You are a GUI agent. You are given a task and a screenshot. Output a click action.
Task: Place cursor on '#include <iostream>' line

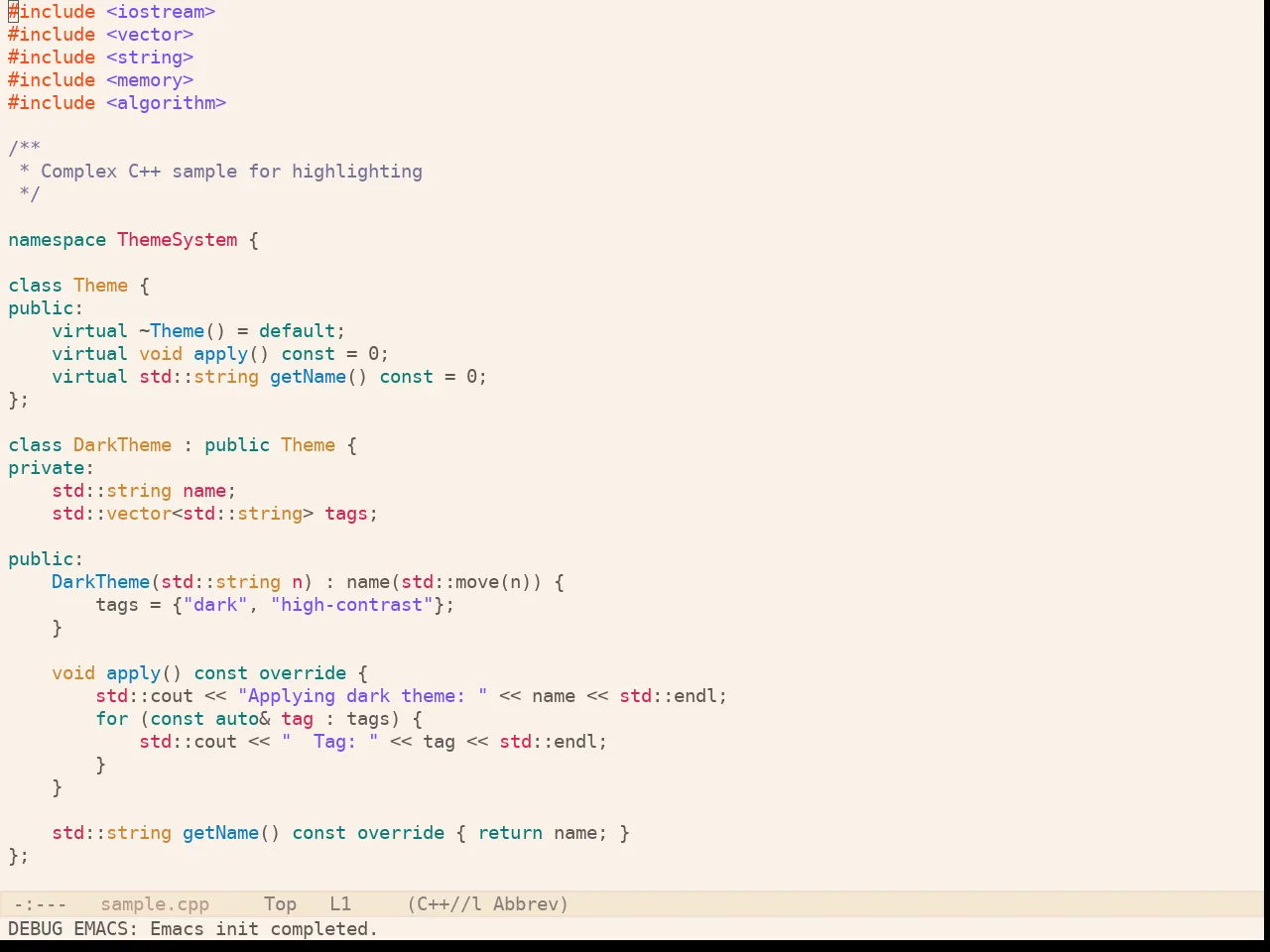(x=112, y=12)
